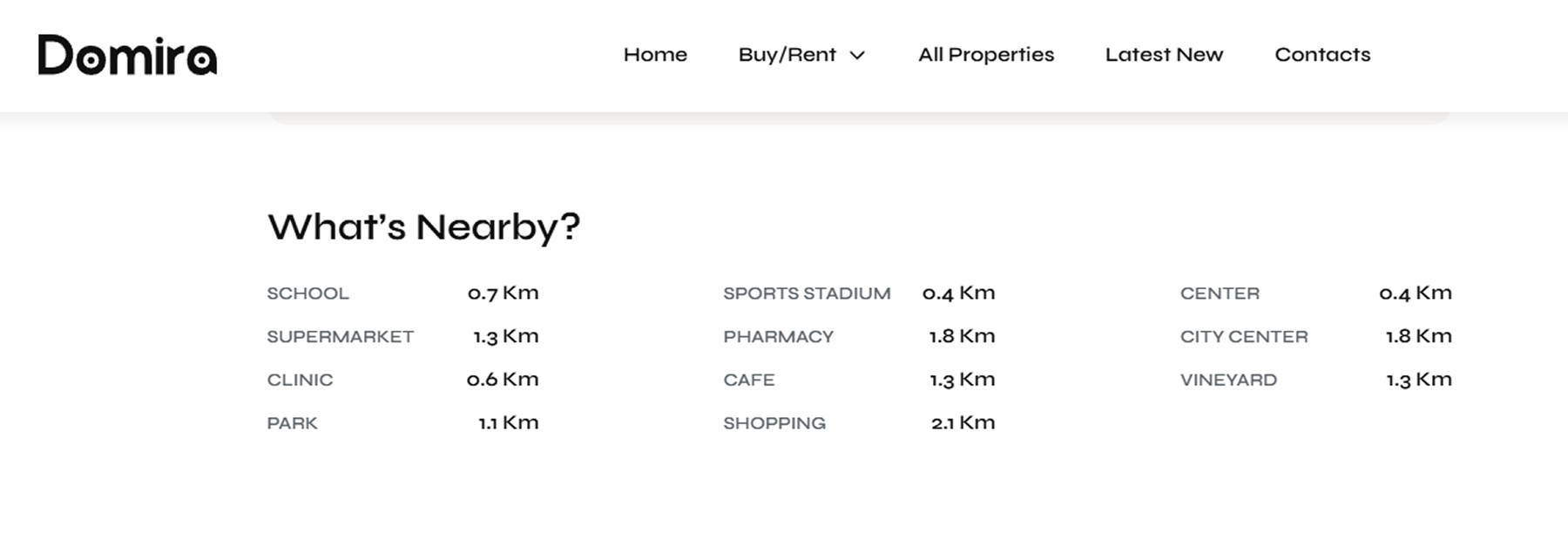Click the SCHOOL nearby label
Viewport: 1568px width, 546px height.
(x=308, y=293)
